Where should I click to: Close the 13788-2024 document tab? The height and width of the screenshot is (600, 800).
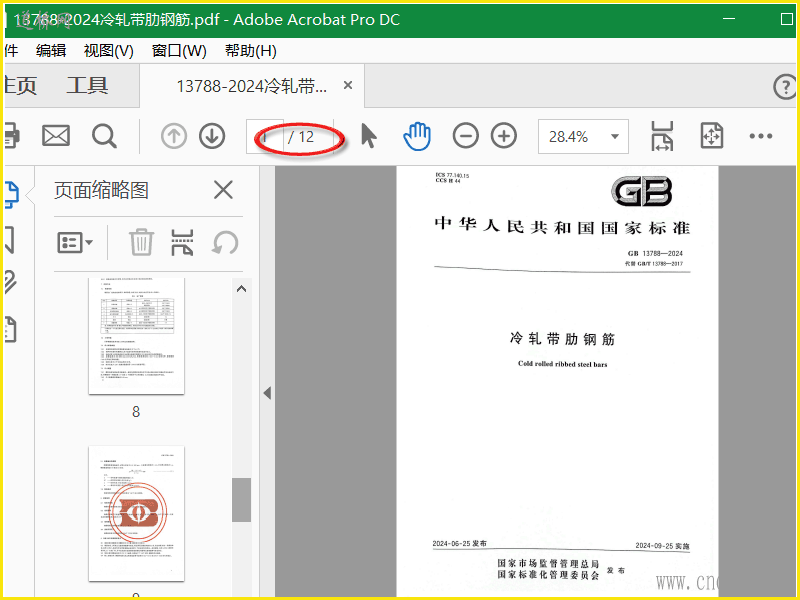pos(348,85)
